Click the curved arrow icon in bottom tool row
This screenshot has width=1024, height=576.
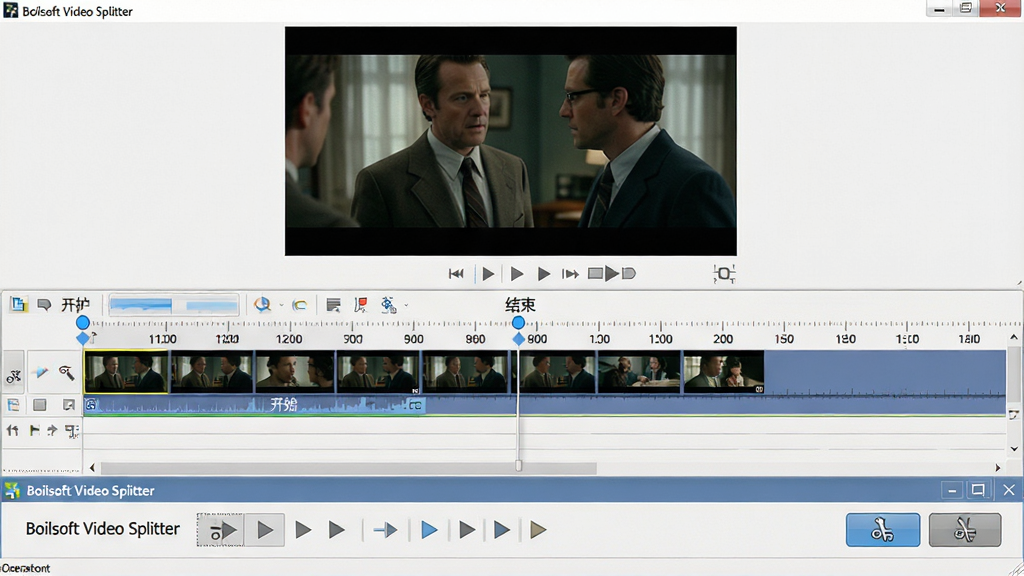point(52,430)
